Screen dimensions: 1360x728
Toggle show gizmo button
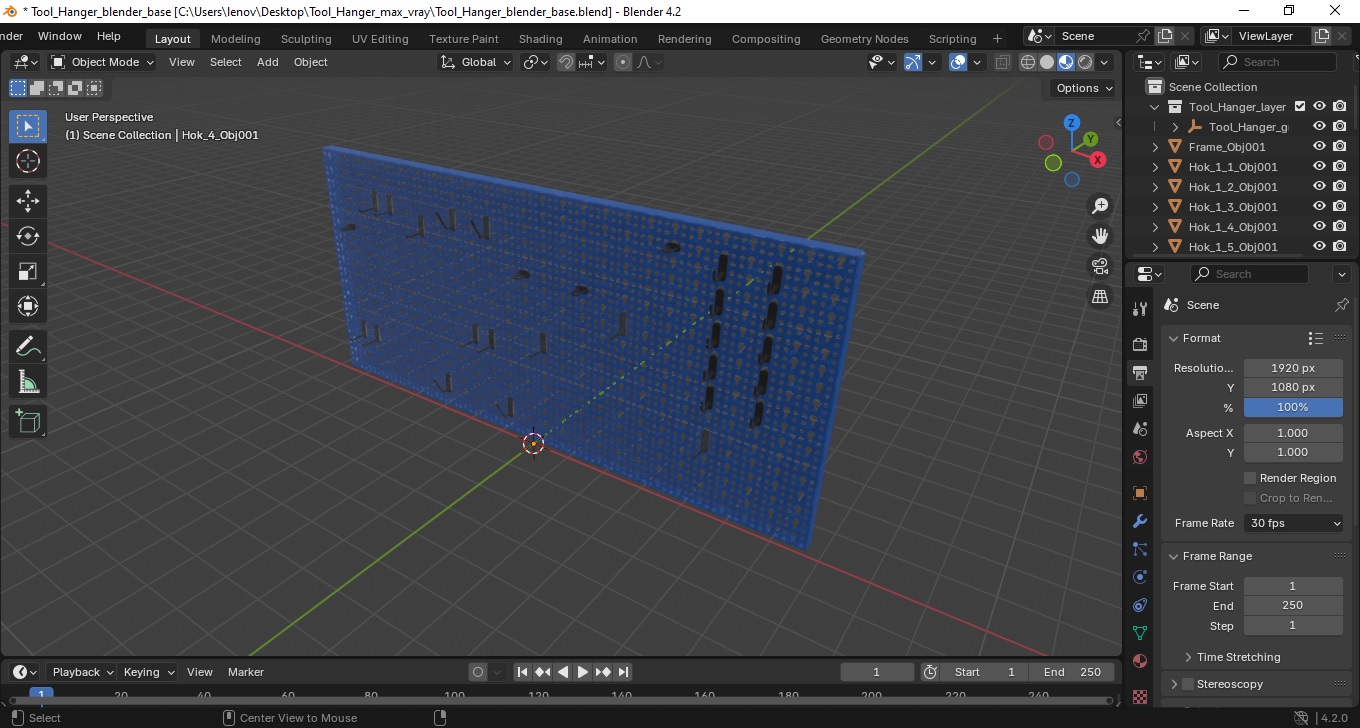(912, 62)
